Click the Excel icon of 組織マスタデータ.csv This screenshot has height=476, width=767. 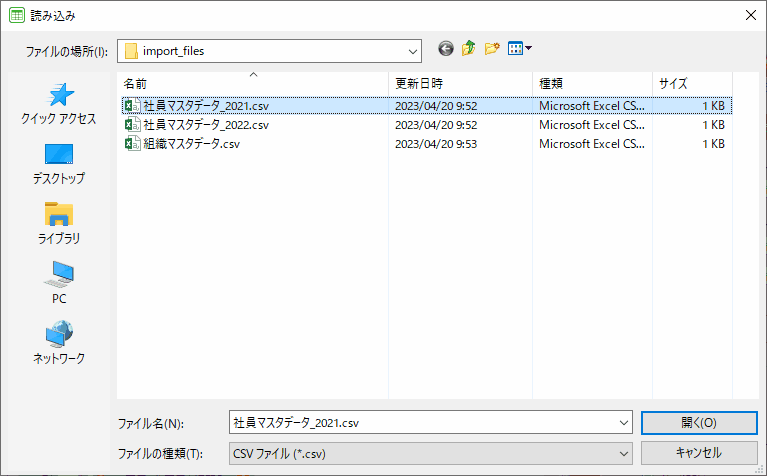pos(132,144)
